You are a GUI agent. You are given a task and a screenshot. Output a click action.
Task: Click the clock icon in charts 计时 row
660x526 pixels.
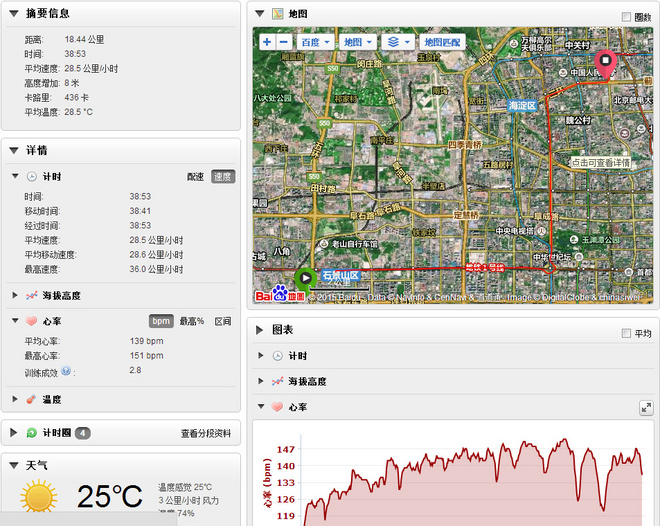(277, 356)
